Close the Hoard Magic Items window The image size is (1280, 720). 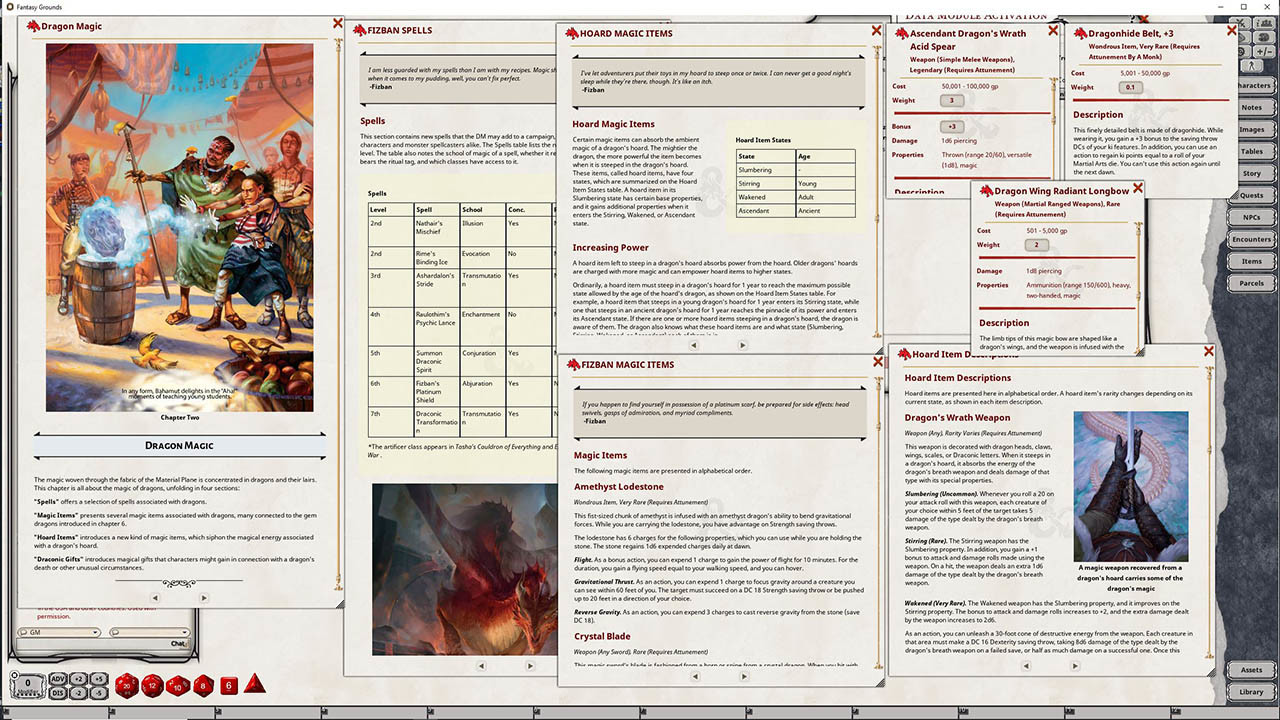point(876,32)
